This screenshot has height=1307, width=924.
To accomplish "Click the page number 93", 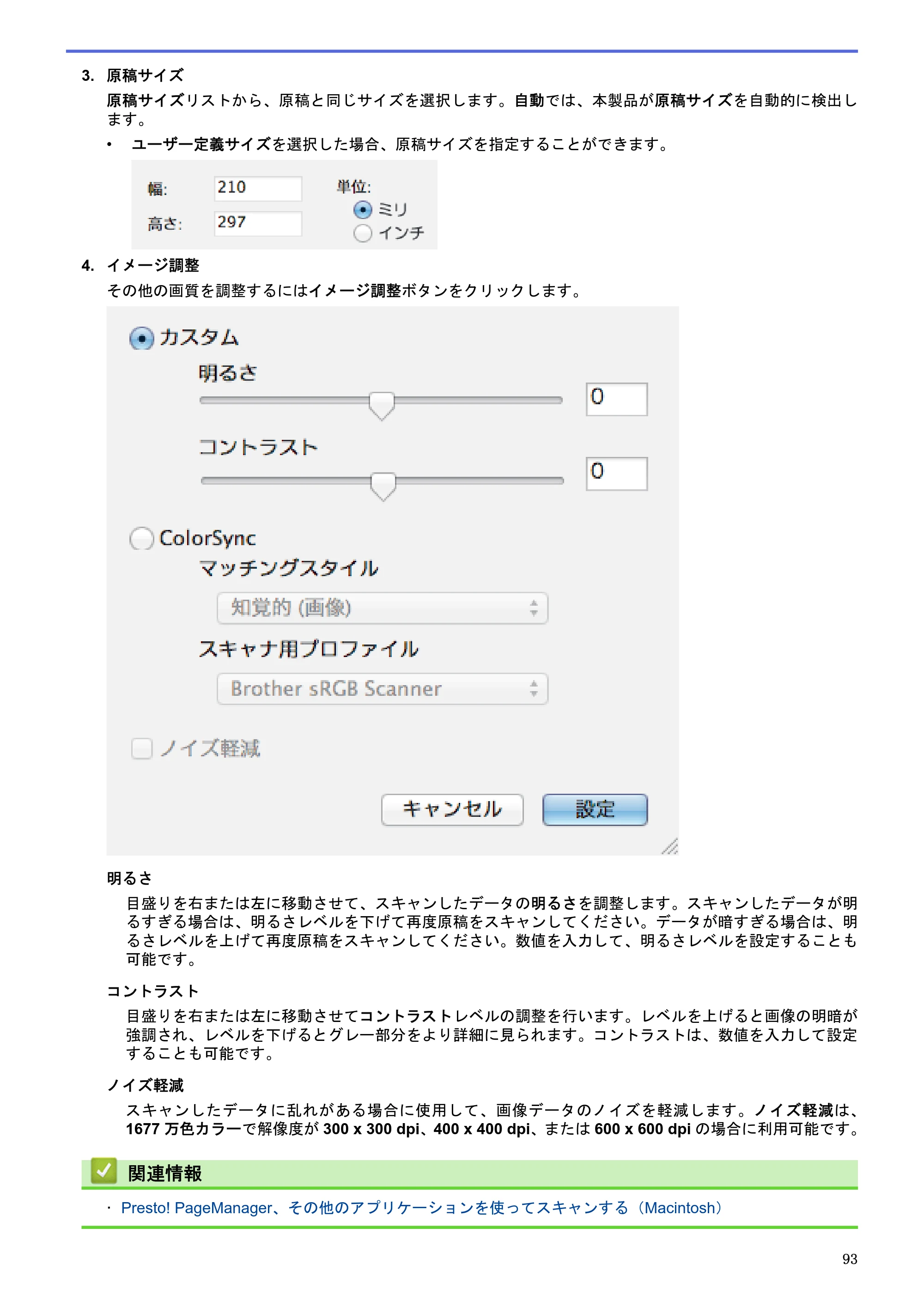I will point(850,1258).
